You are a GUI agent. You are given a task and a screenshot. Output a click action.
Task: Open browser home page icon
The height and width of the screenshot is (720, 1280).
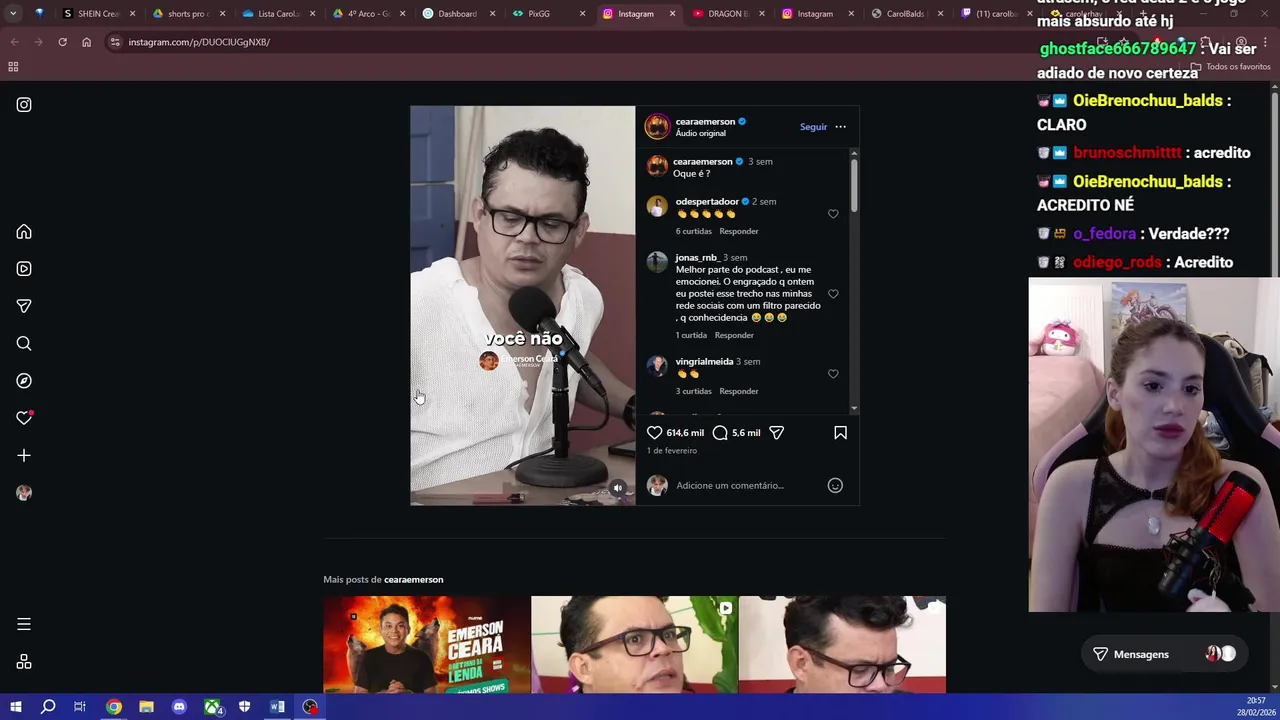click(86, 42)
